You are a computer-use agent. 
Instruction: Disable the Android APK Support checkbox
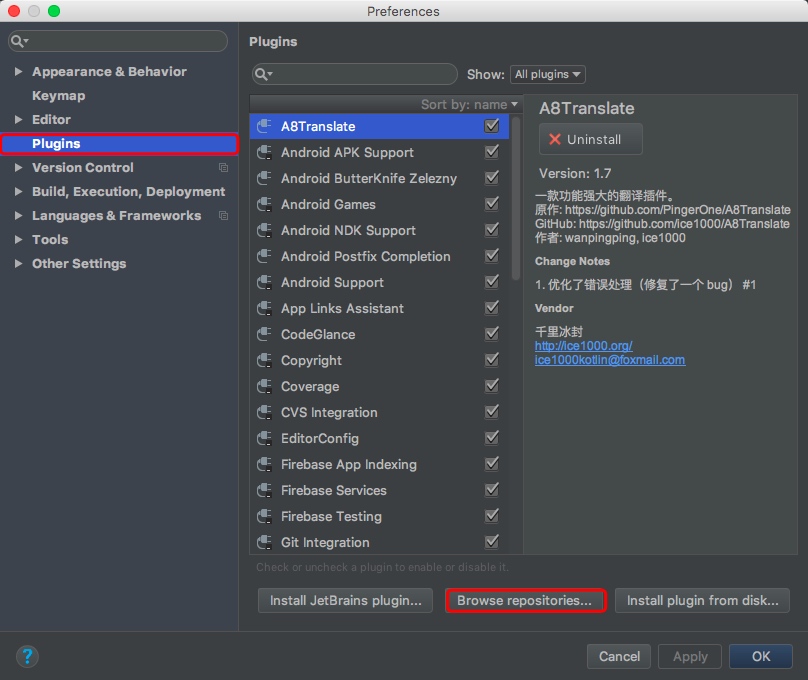(x=492, y=152)
